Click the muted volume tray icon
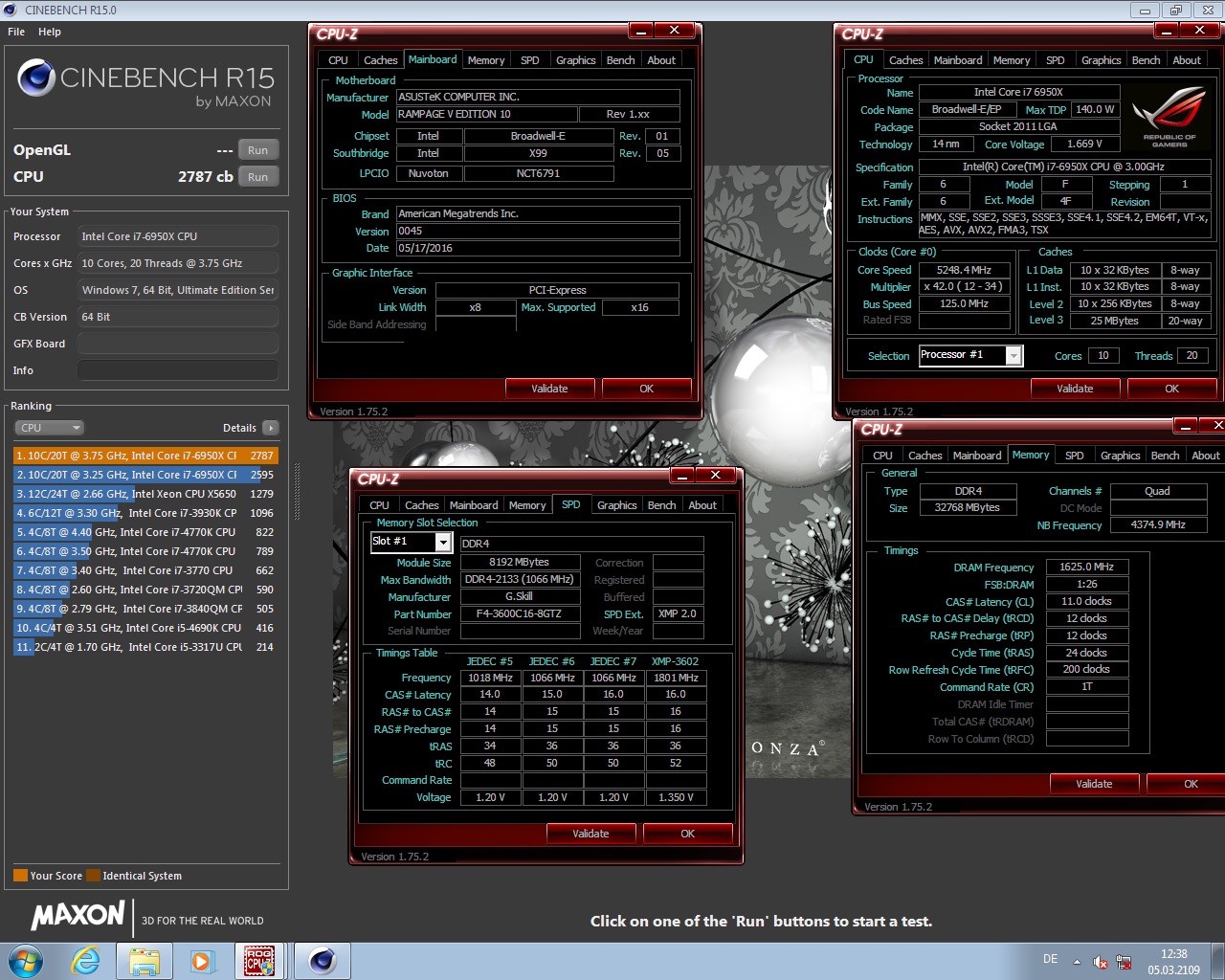The height and width of the screenshot is (980, 1225). 1101,962
